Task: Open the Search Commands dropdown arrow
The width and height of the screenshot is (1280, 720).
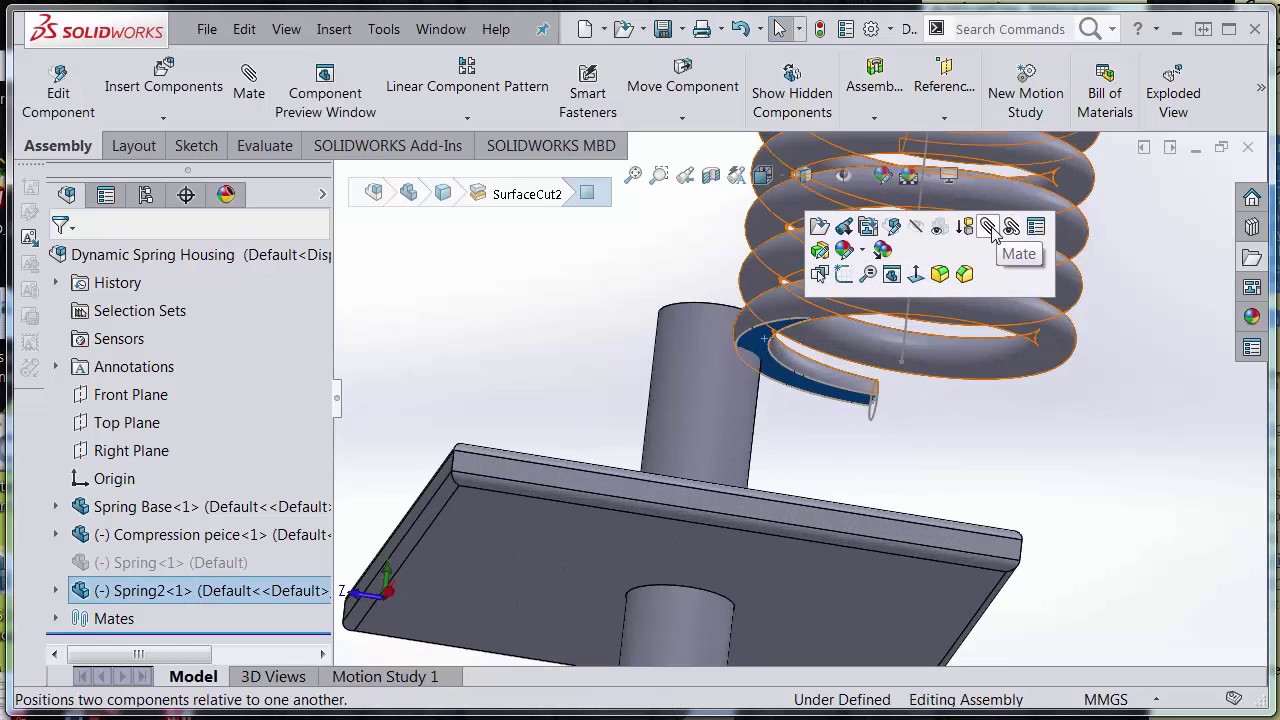Action: [1112, 29]
